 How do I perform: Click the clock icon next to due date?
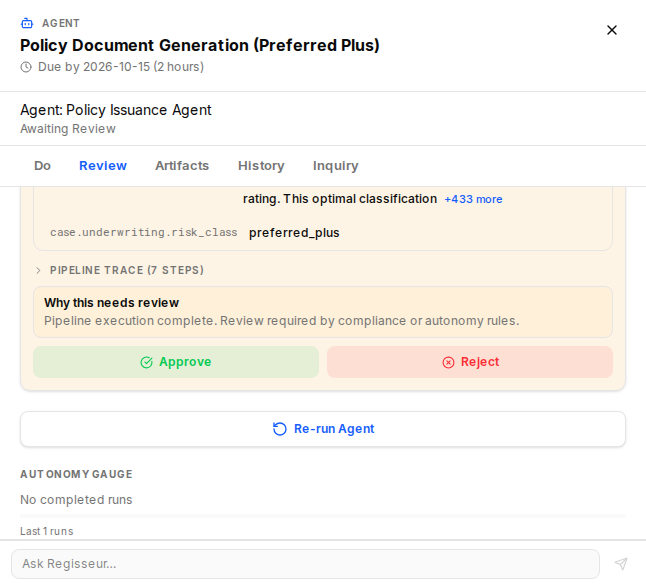coord(26,67)
